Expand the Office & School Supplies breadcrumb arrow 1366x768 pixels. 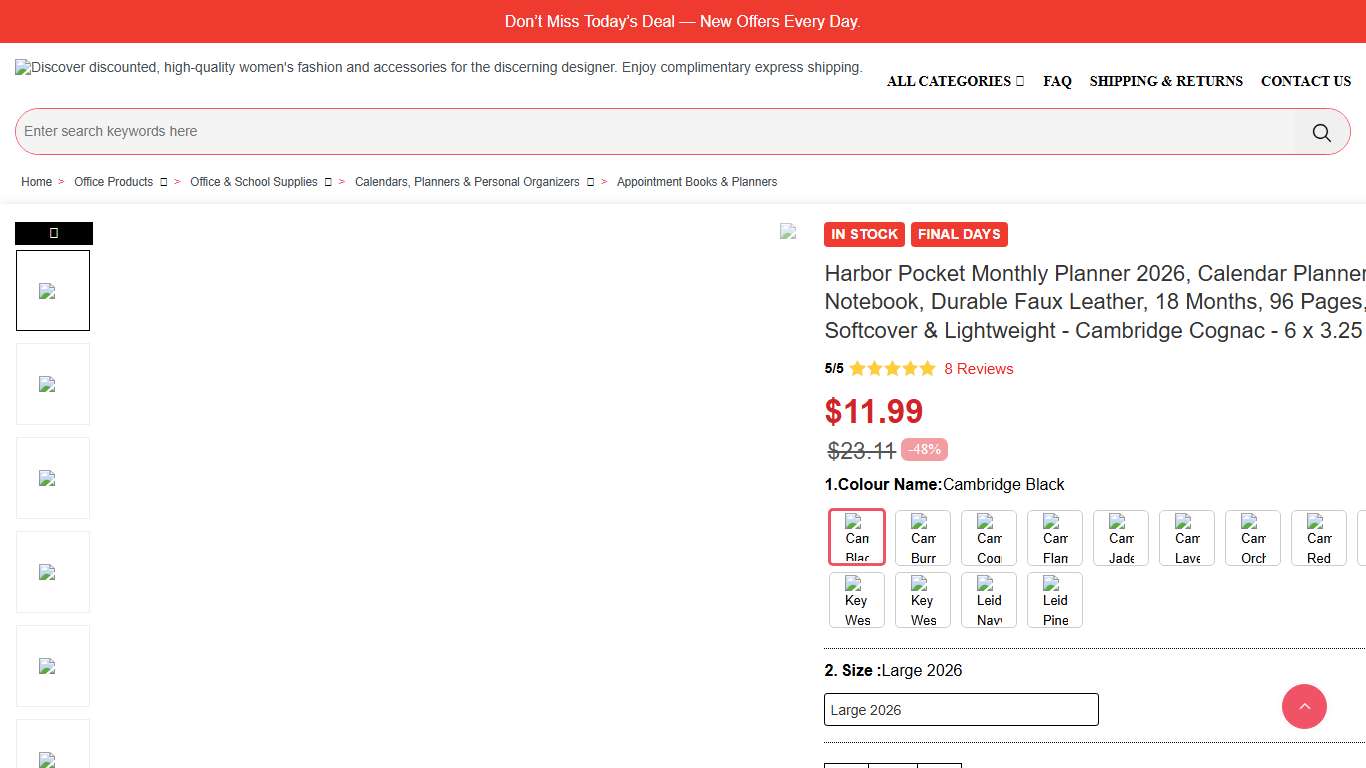tap(330, 182)
